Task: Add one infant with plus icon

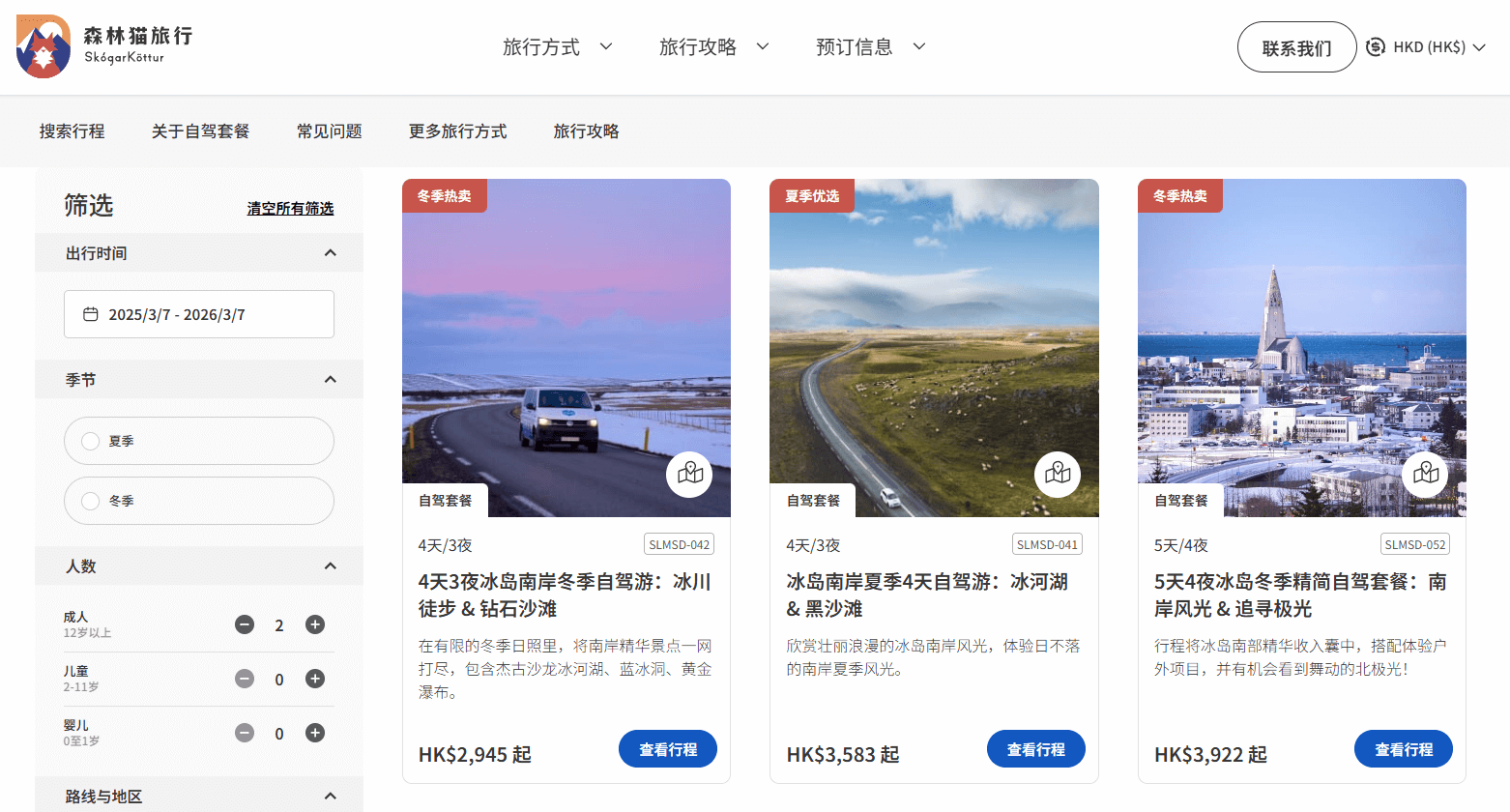Action: [315, 733]
